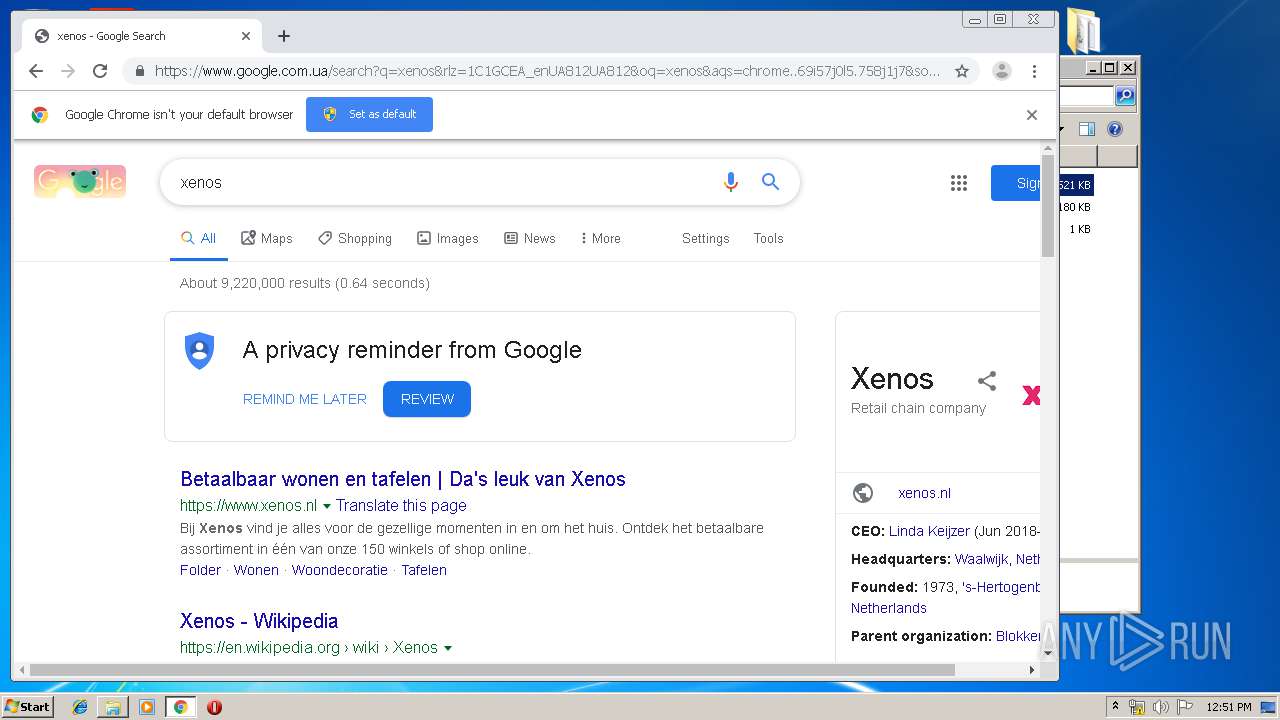The image size is (1280, 720).
Task: Click Chrome's forward arrow
Action: pos(68,71)
